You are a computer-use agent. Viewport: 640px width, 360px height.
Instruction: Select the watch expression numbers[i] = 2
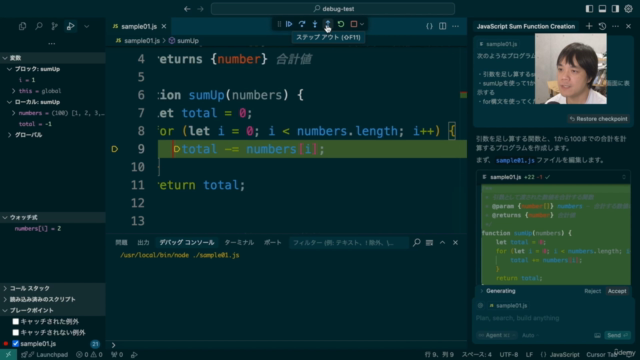click(38, 229)
